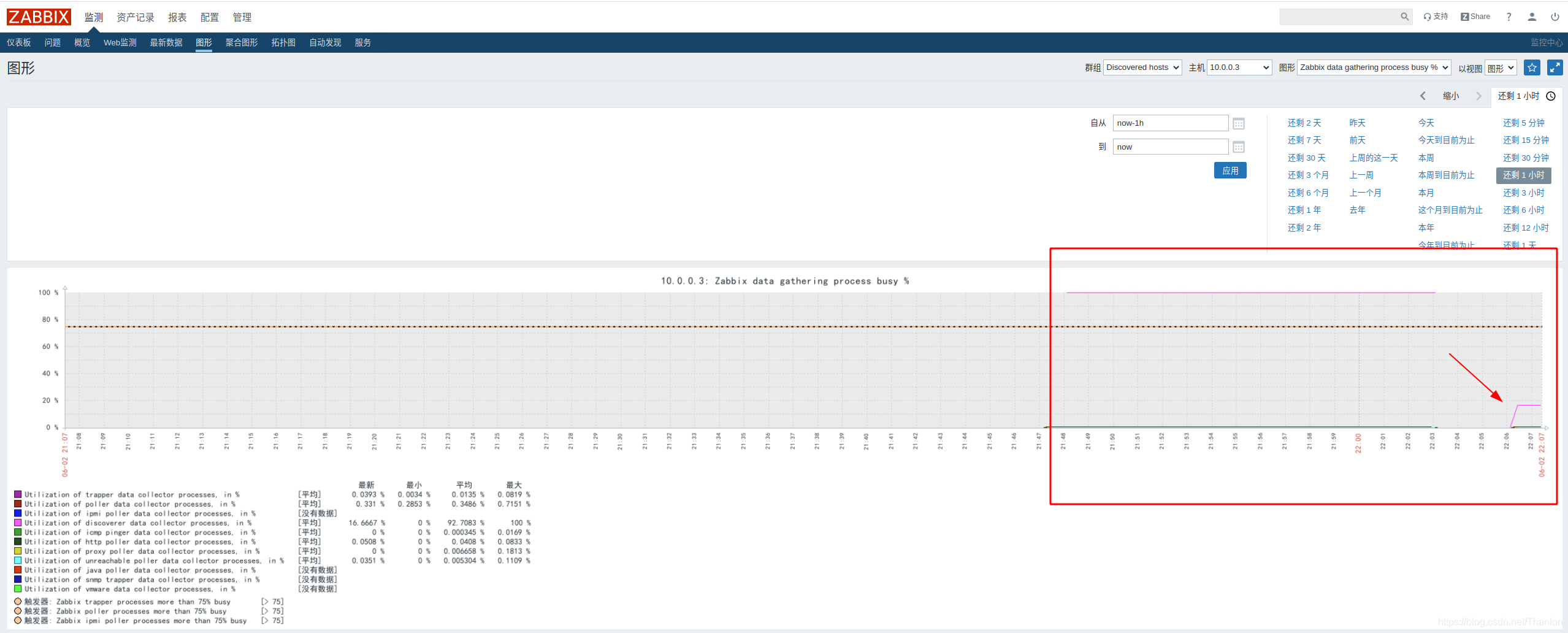Viewport: 1568px width, 633px height.
Task: Open calendar picker for 到 field
Action: coord(1239,147)
